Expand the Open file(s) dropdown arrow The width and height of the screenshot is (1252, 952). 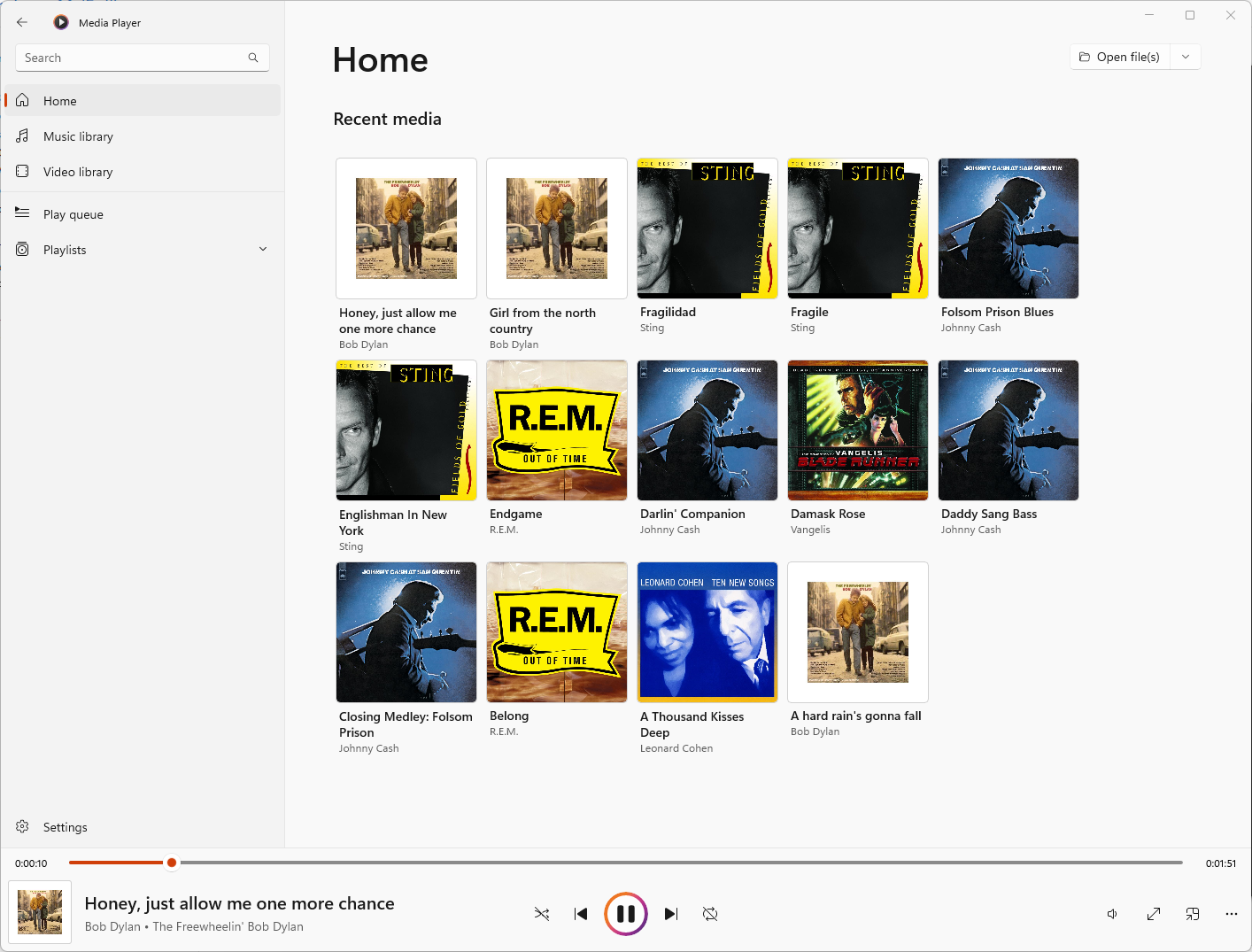1186,57
